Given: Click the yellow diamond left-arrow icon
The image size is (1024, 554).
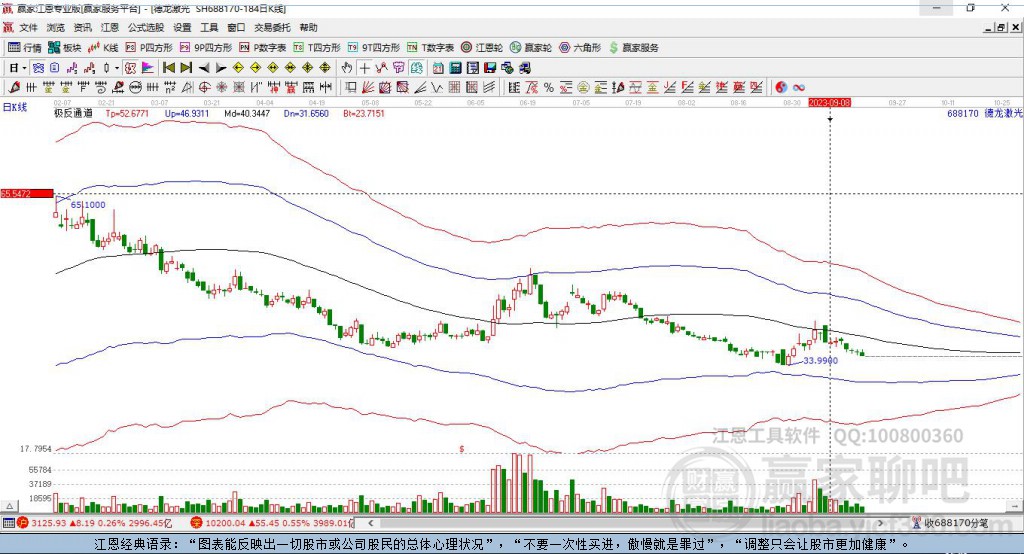Looking at the screenshot, I should pyautogui.click(x=238, y=68).
